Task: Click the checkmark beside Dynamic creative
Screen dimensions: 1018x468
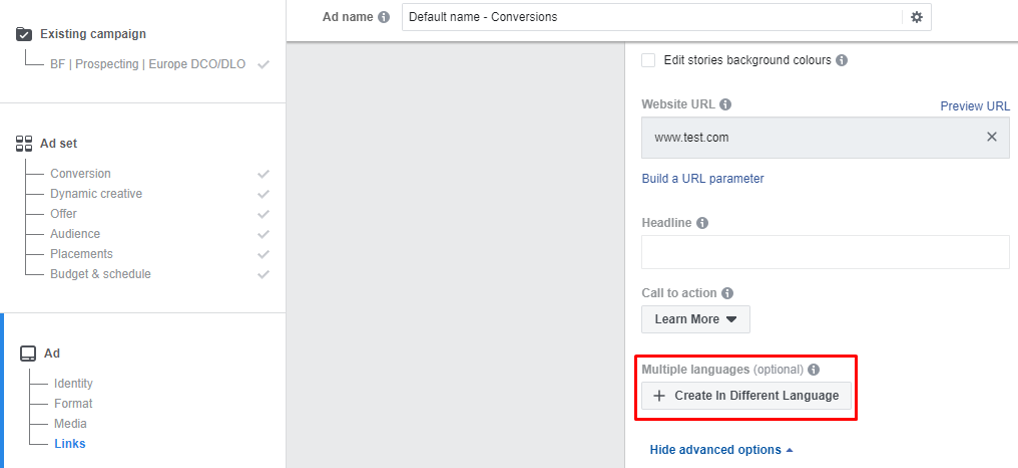Action: (x=263, y=194)
